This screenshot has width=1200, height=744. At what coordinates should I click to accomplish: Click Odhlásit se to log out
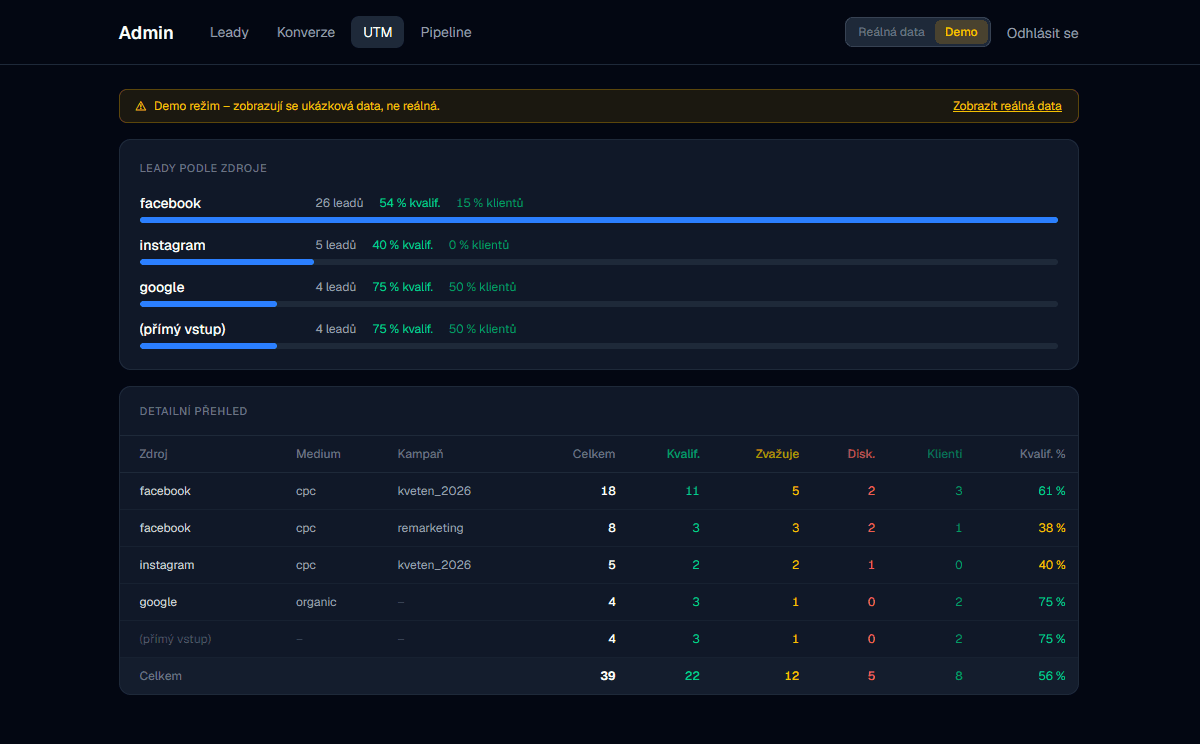pos(1042,33)
